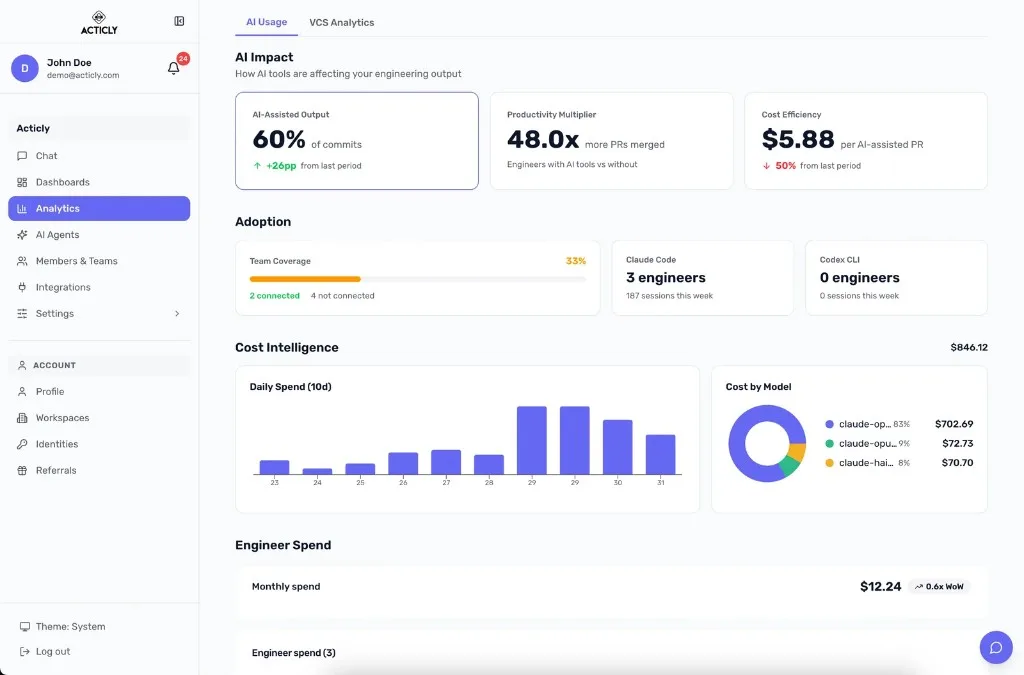1024x675 pixels.
Task: Switch theme using Theme: System control
Action: click(70, 626)
